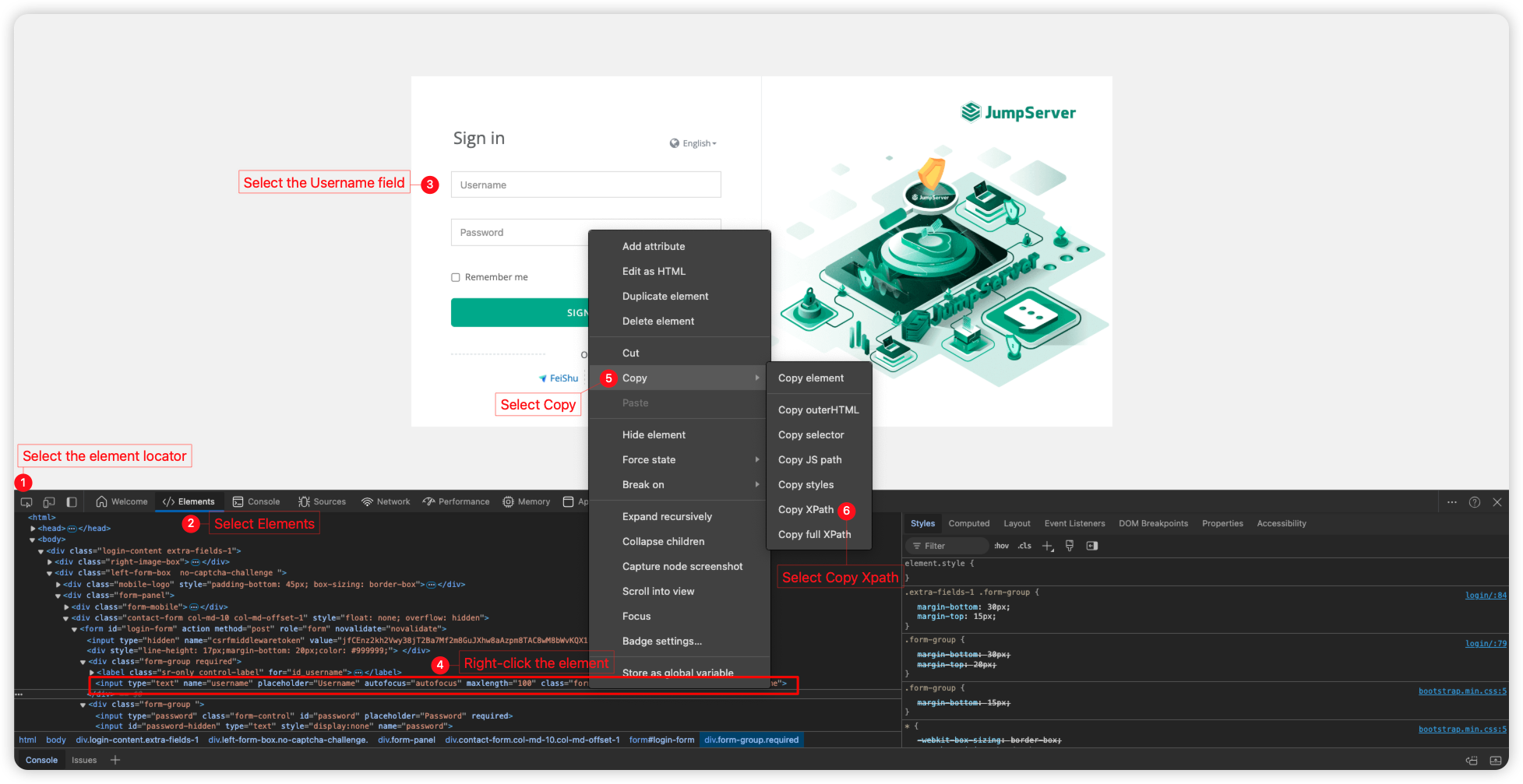Screen dimensions: 1523x784
Task: Click form#login-form breadcrumb
Action: 661,740
